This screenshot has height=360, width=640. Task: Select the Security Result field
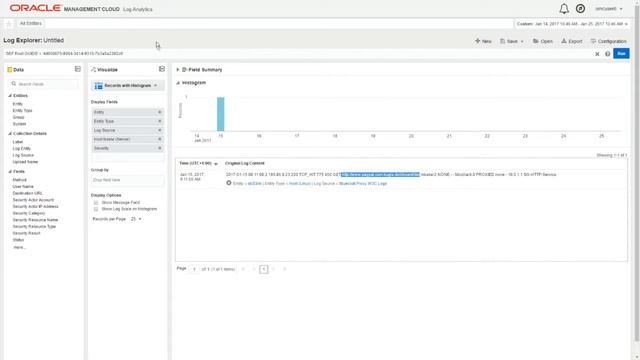27,233
